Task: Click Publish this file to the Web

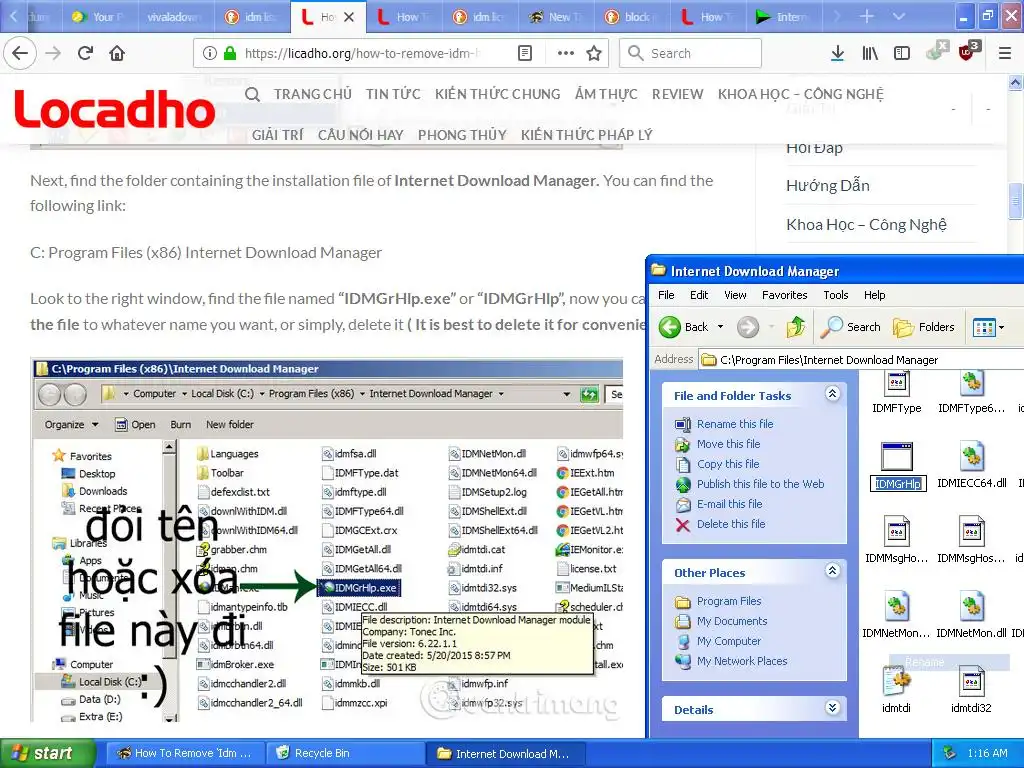Action: 760,484
